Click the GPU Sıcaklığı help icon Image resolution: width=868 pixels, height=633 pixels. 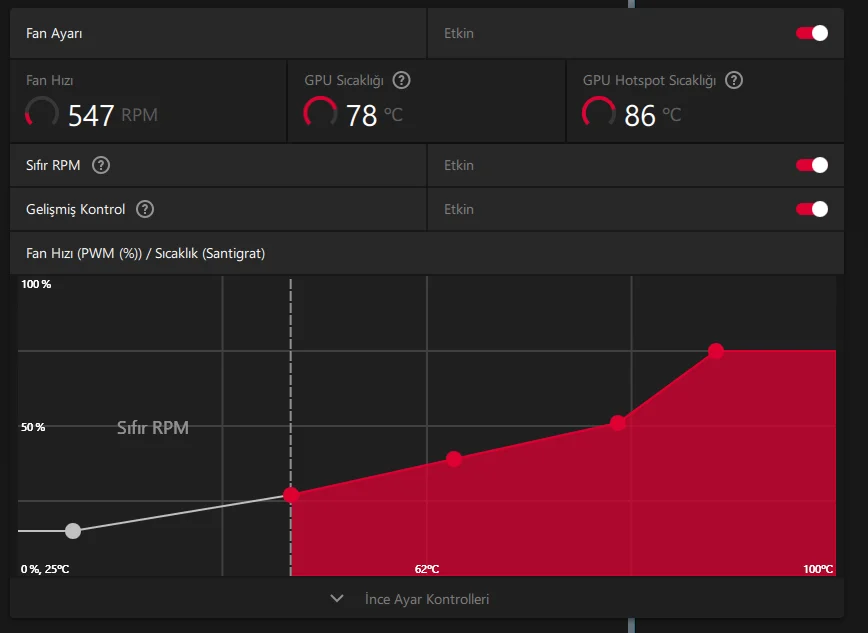401,80
